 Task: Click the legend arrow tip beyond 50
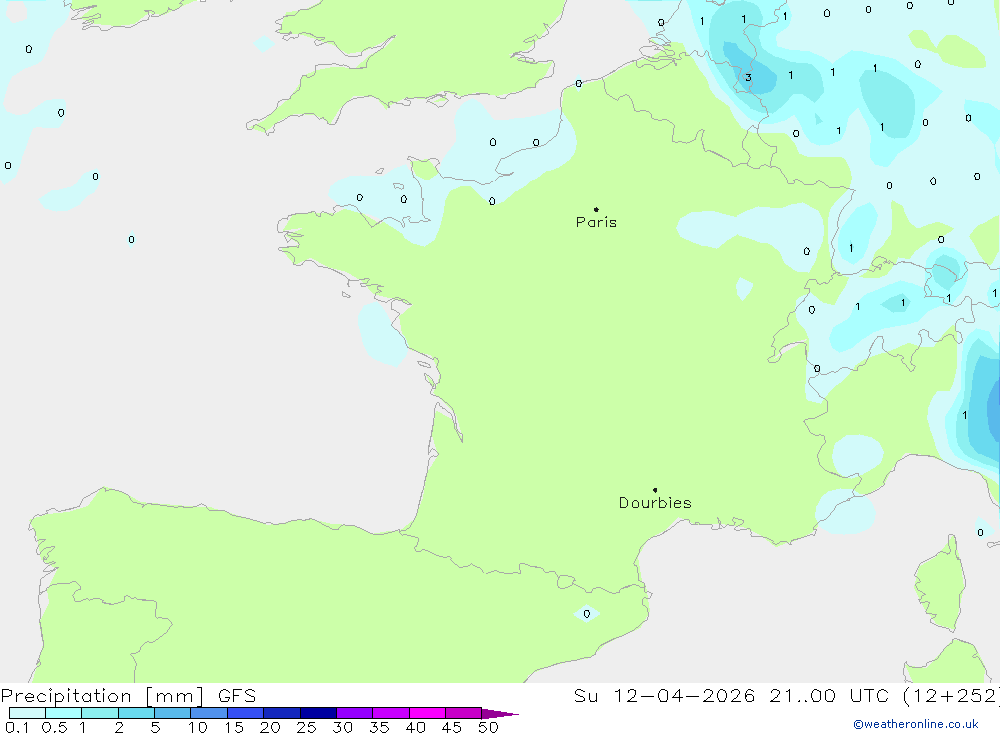coord(501,713)
